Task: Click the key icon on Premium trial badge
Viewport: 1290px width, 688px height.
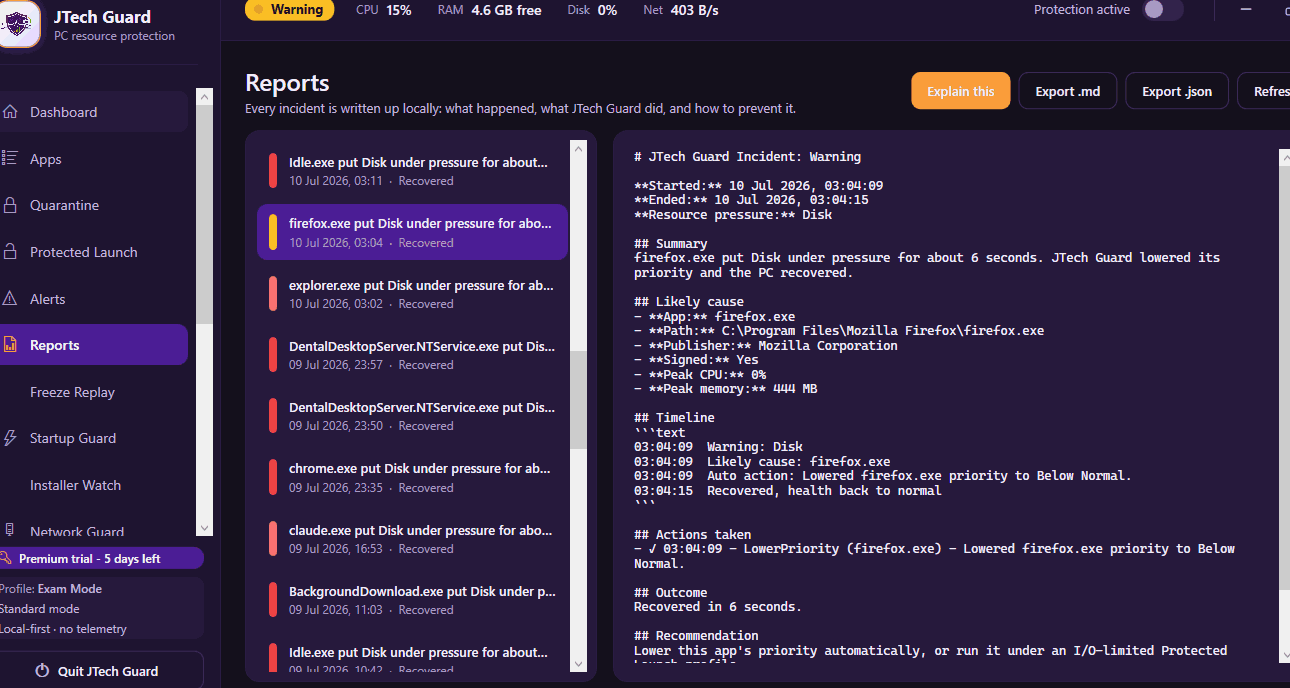Action: 7,558
